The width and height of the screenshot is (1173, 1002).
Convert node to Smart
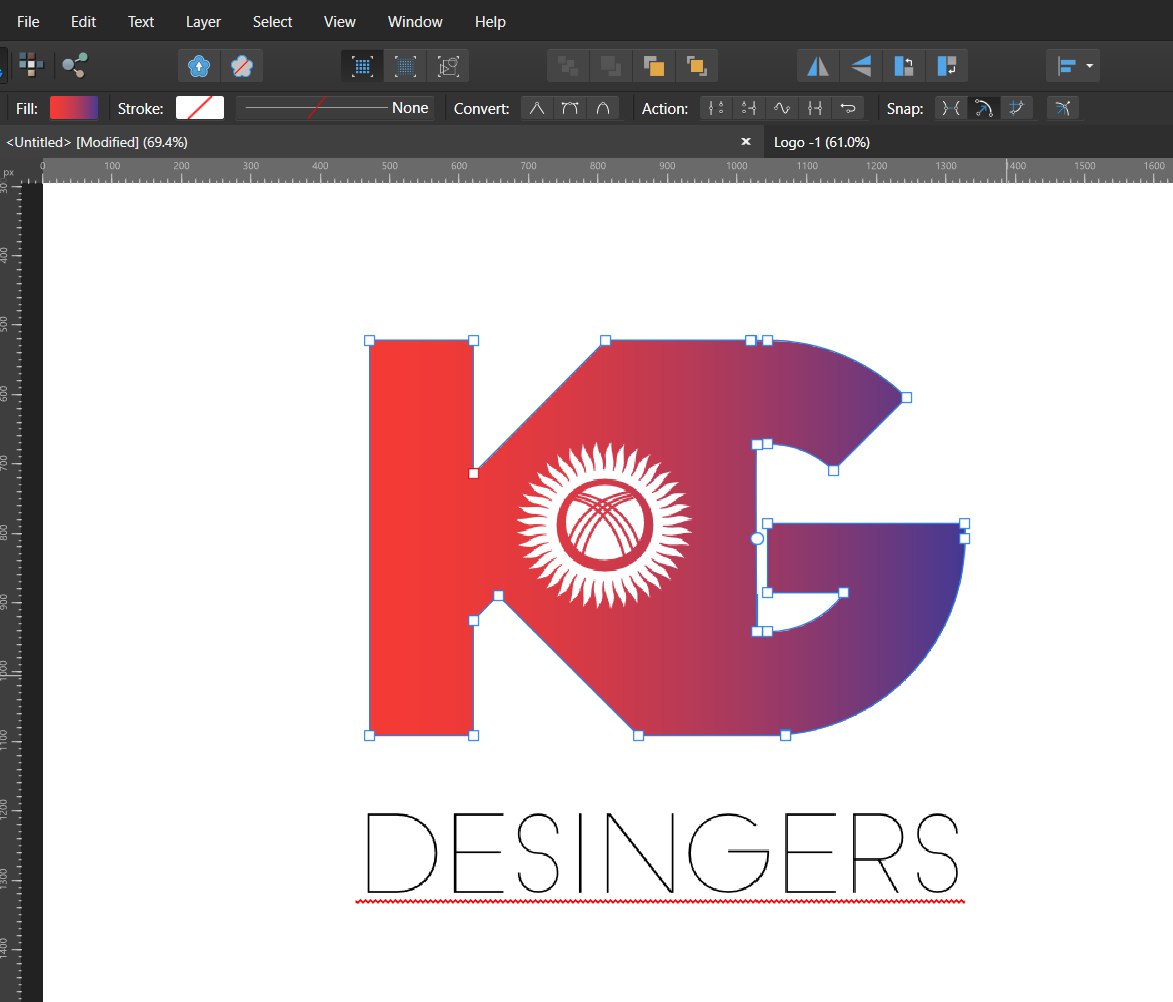coord(603,108)
